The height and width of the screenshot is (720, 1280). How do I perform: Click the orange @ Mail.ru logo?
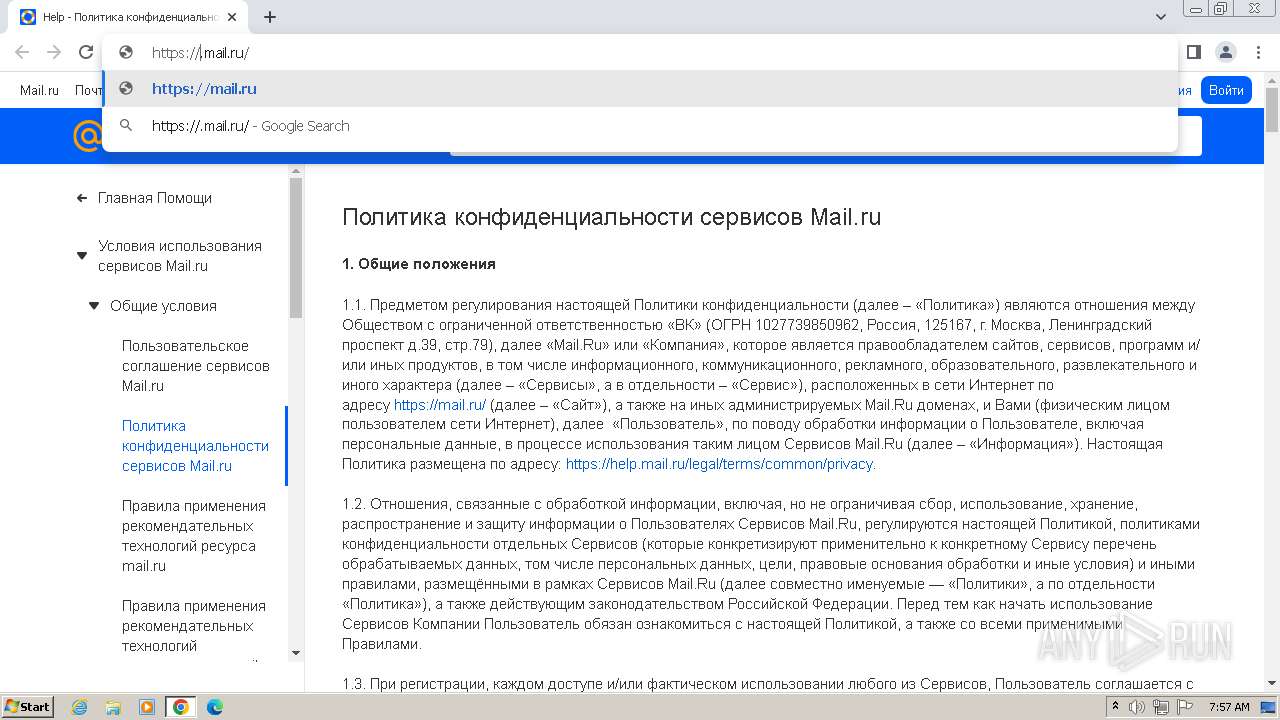(x=87, y=135)
